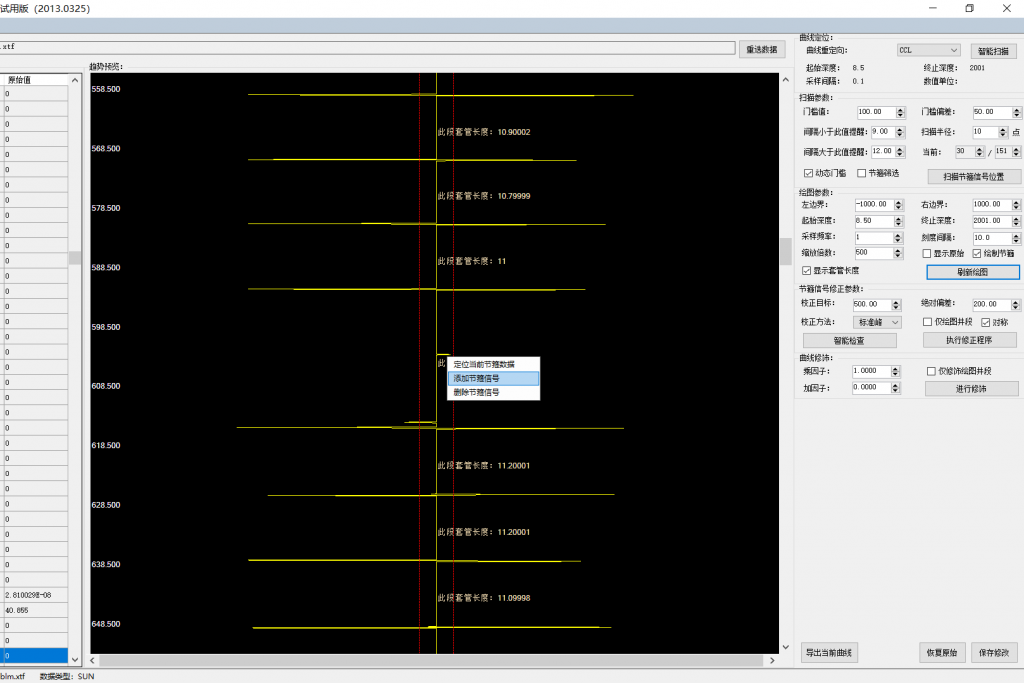This screenshot has width=1024, height=683.
Task: Enable the 显示原始 checkbox
Action: pyautogui.click(x=927, y=253)
